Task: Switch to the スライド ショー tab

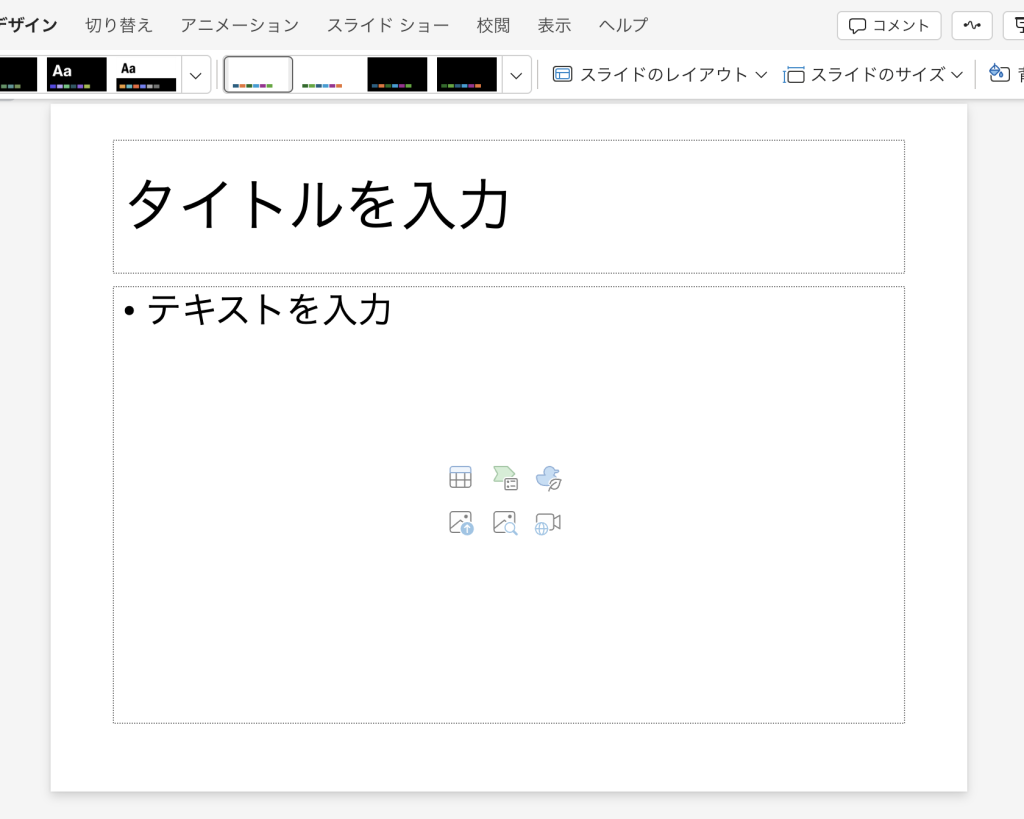Action: [x=388, y=25]
